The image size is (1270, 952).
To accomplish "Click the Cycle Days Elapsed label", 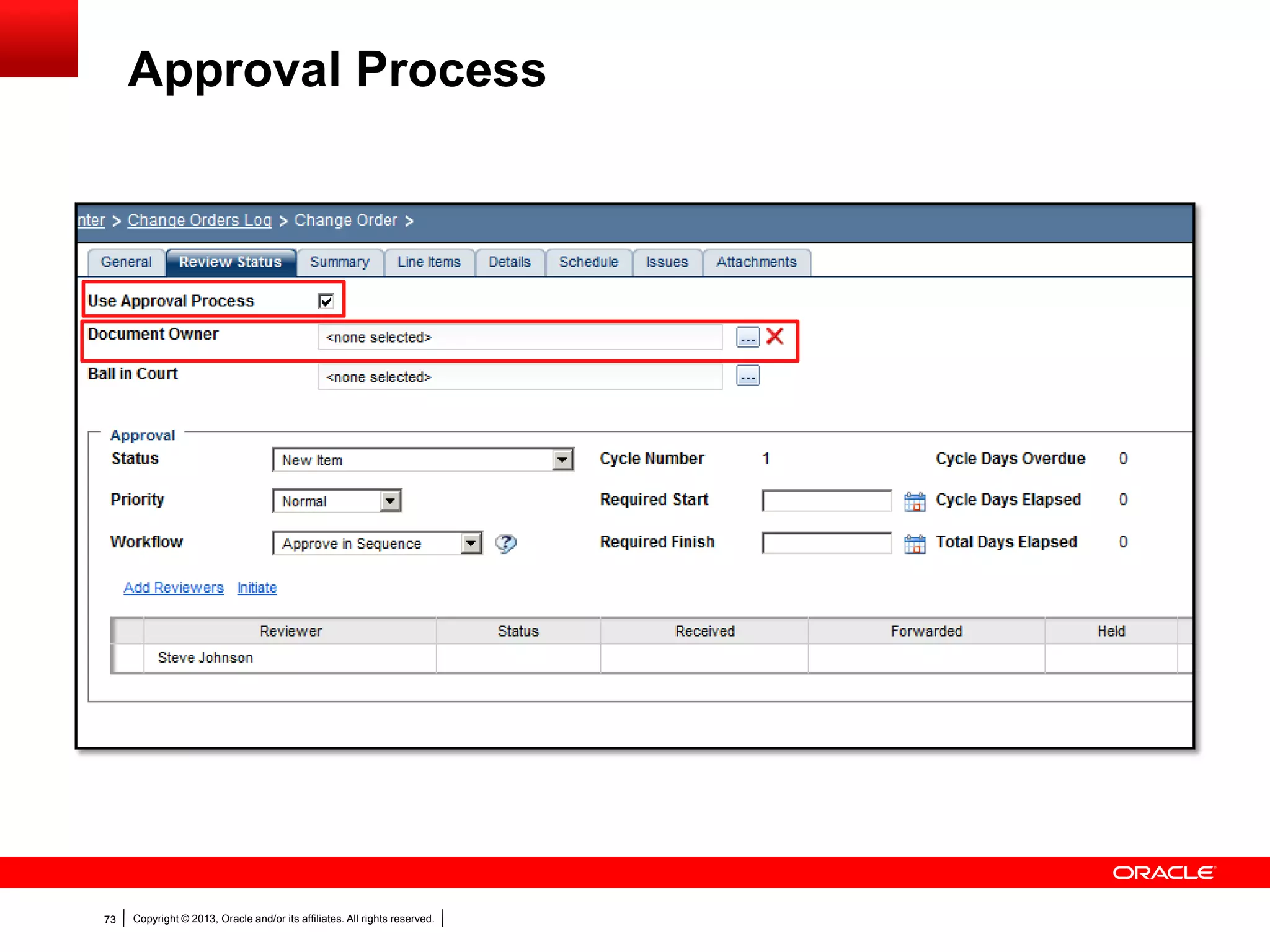I will coord(1008,500).
